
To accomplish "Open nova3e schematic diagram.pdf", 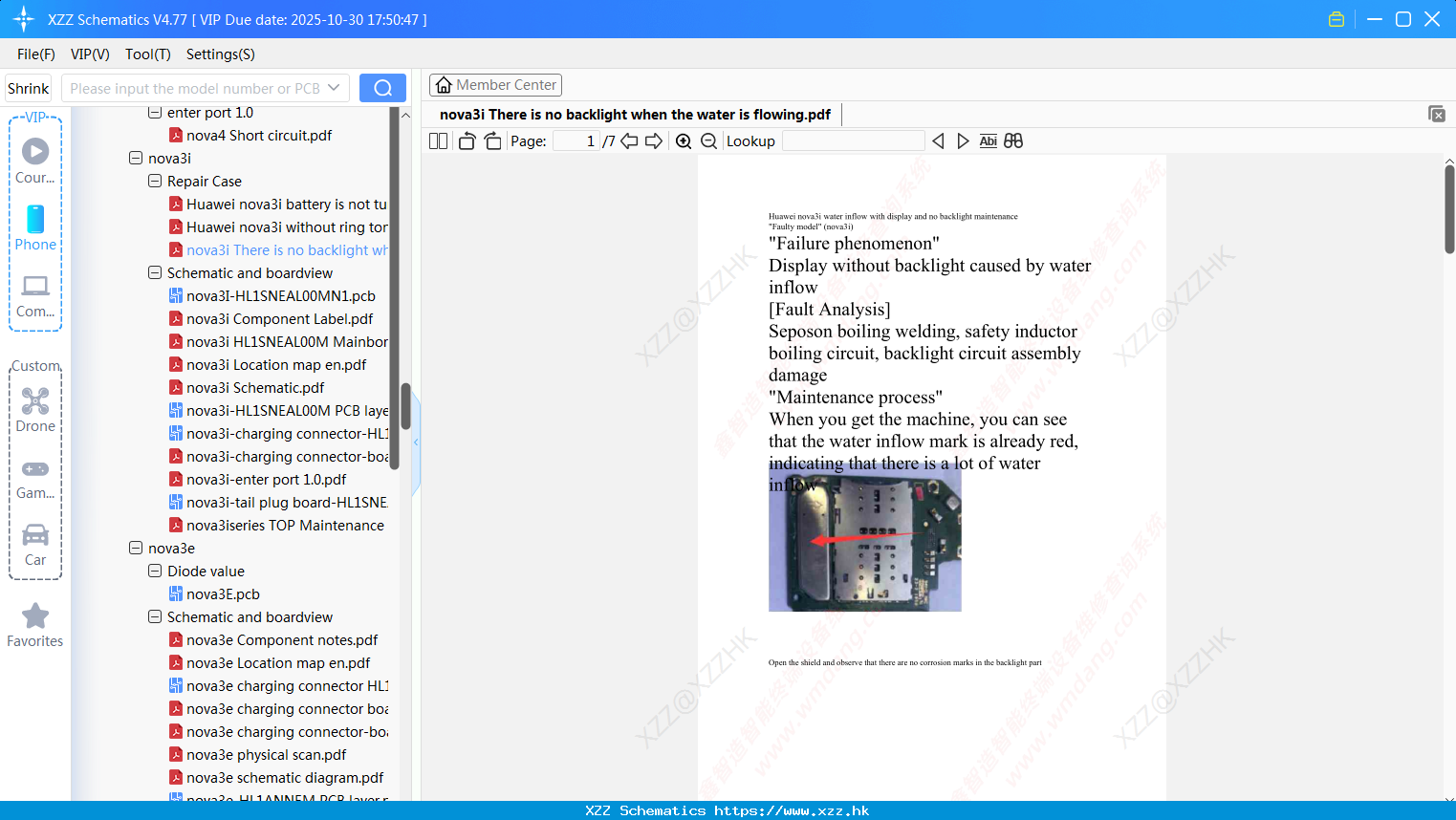I will (x=277, y=777).
